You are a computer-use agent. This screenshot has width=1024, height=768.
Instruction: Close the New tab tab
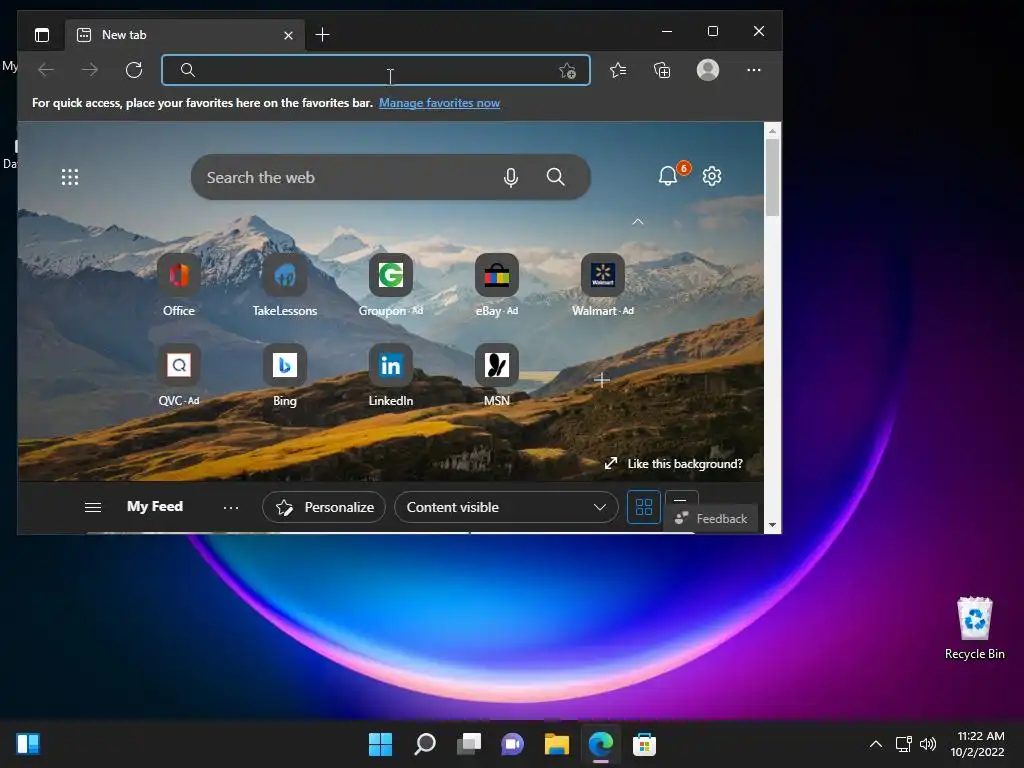click(x=288, y=35)
